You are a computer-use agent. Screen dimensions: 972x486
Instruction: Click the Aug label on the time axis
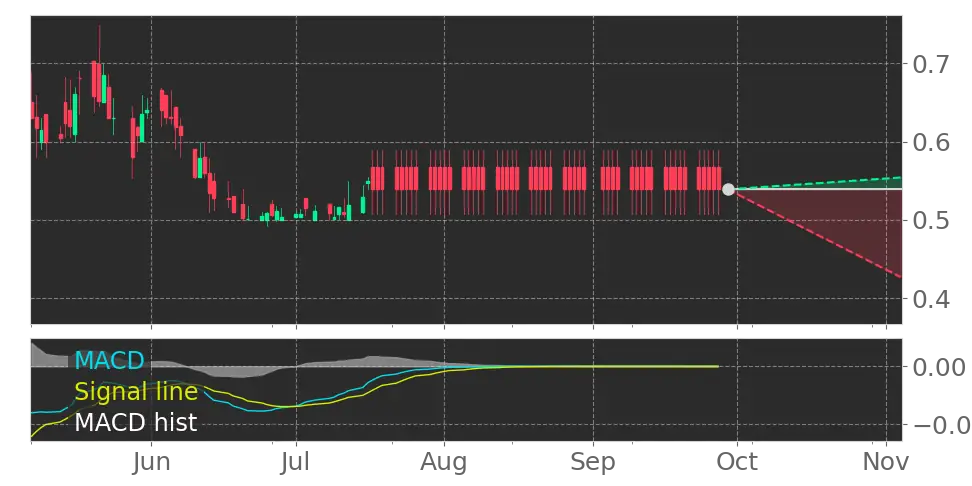(444, 462)
